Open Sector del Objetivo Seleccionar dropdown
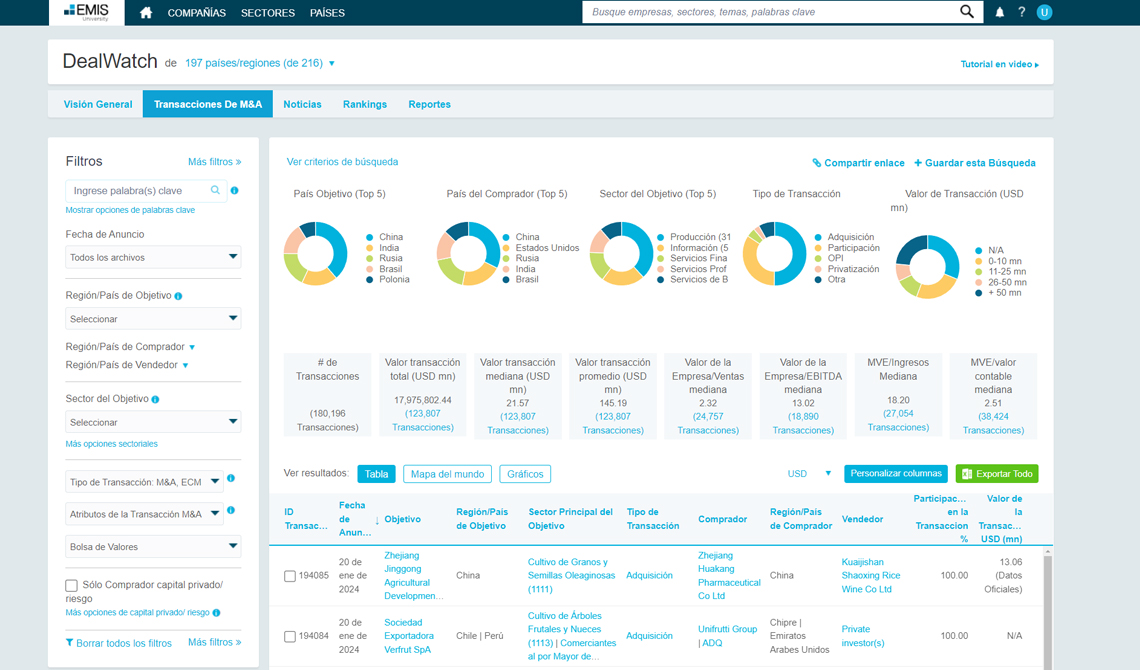This screenshot has width=1140, height=670. (x=153, y=421)
